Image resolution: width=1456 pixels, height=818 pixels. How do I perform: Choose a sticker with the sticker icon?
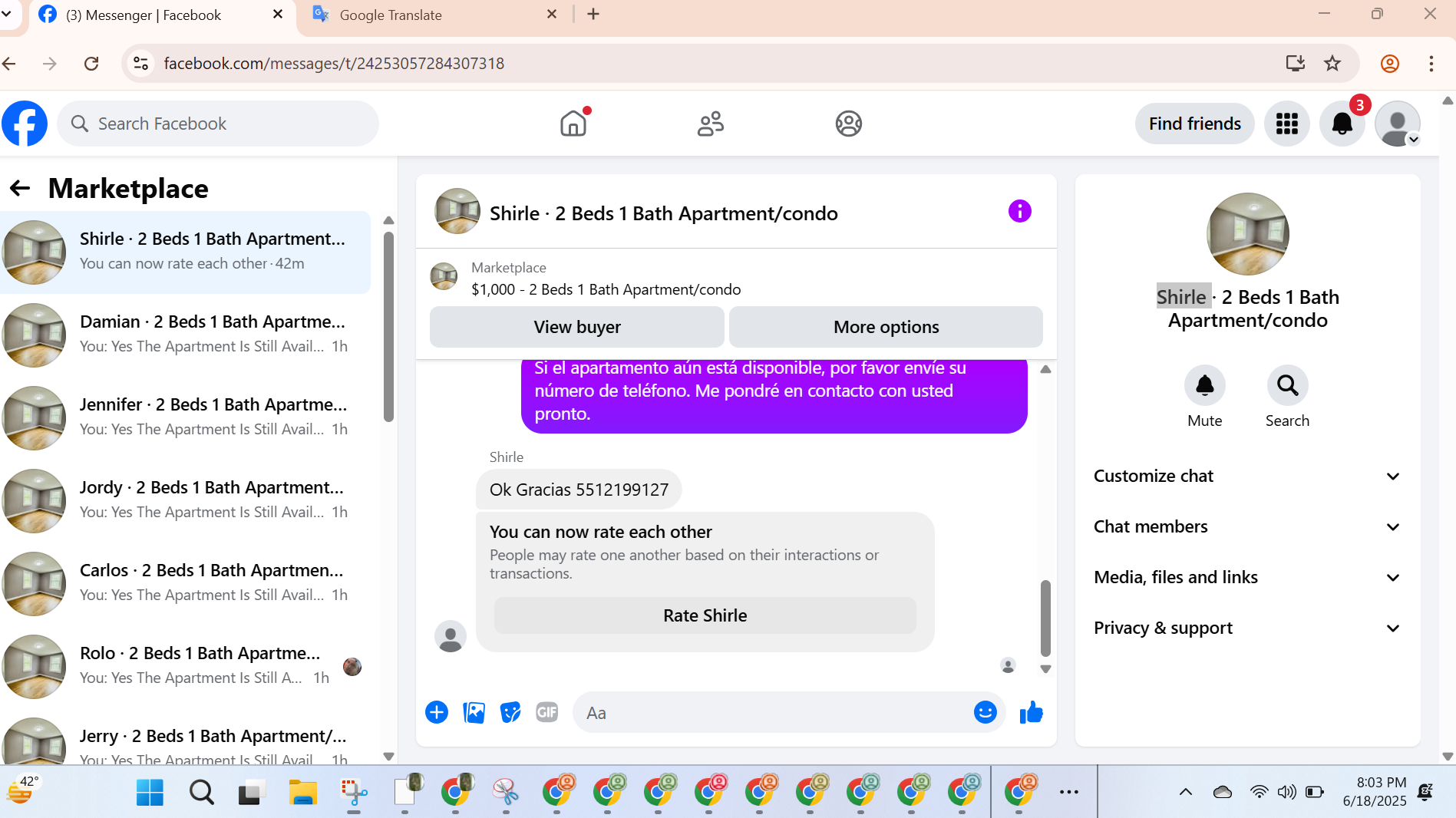pyautogui.click(x=510, y=713)
